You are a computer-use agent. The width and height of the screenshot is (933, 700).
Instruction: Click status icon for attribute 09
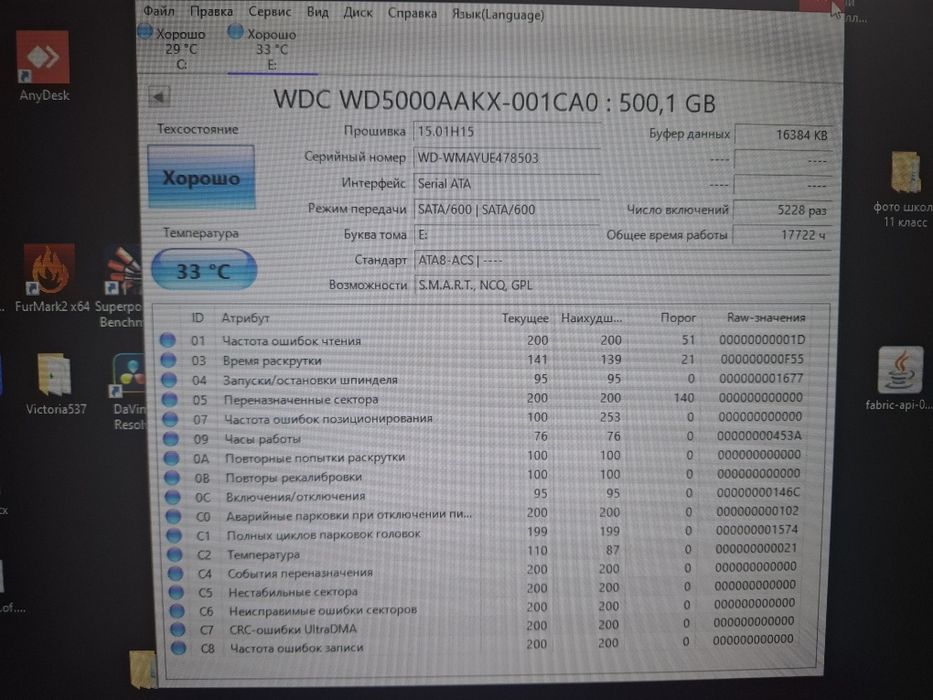[x=171, y=439]
